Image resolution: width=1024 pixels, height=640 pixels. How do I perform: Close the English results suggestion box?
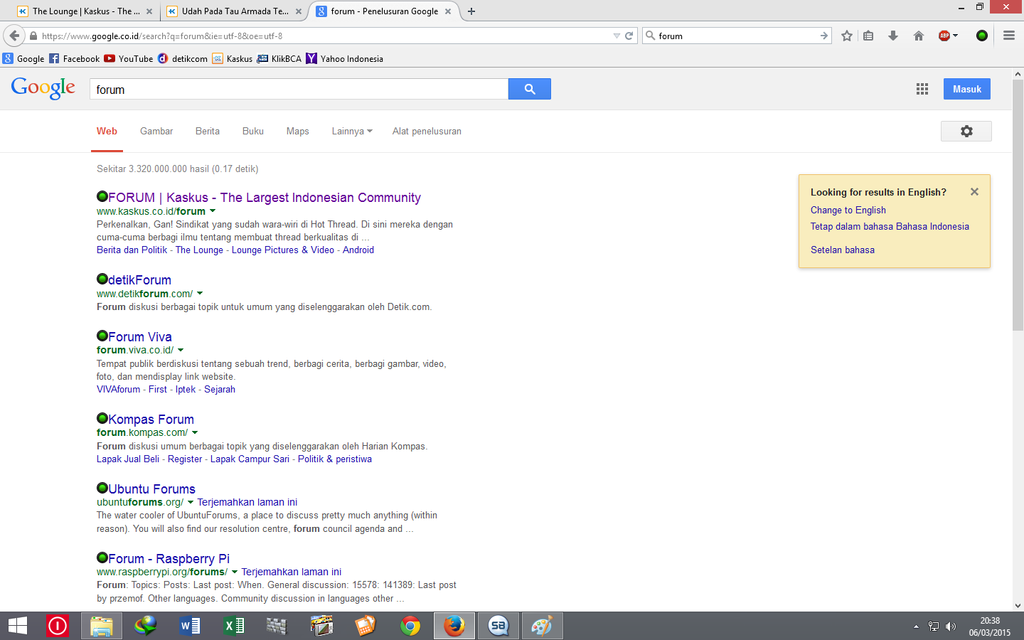click(974, 192)
